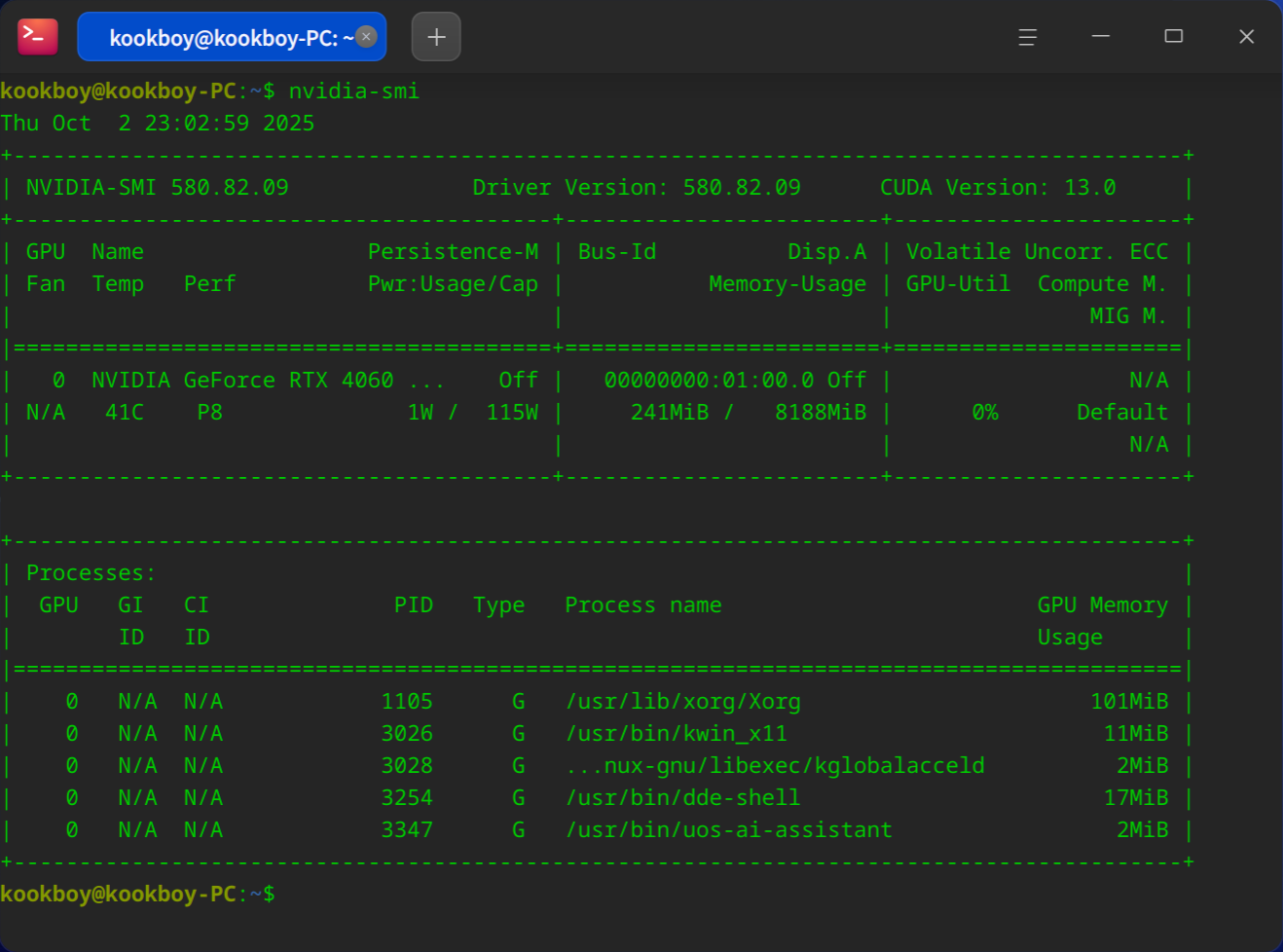Click Driver Version: 580.82.09 text
Viewport: 1283px width, 952px height.
(x=637, y=188)
